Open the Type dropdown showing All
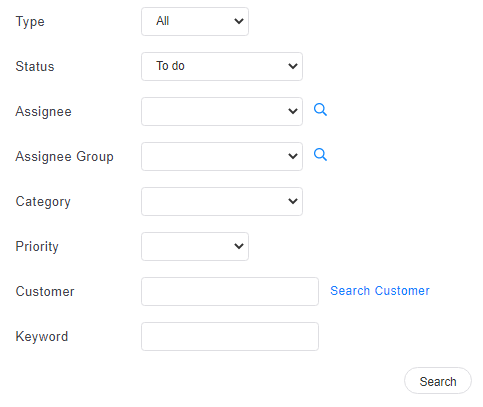Image resolution: width=483 pixels, height=407 pixels. 195,21
